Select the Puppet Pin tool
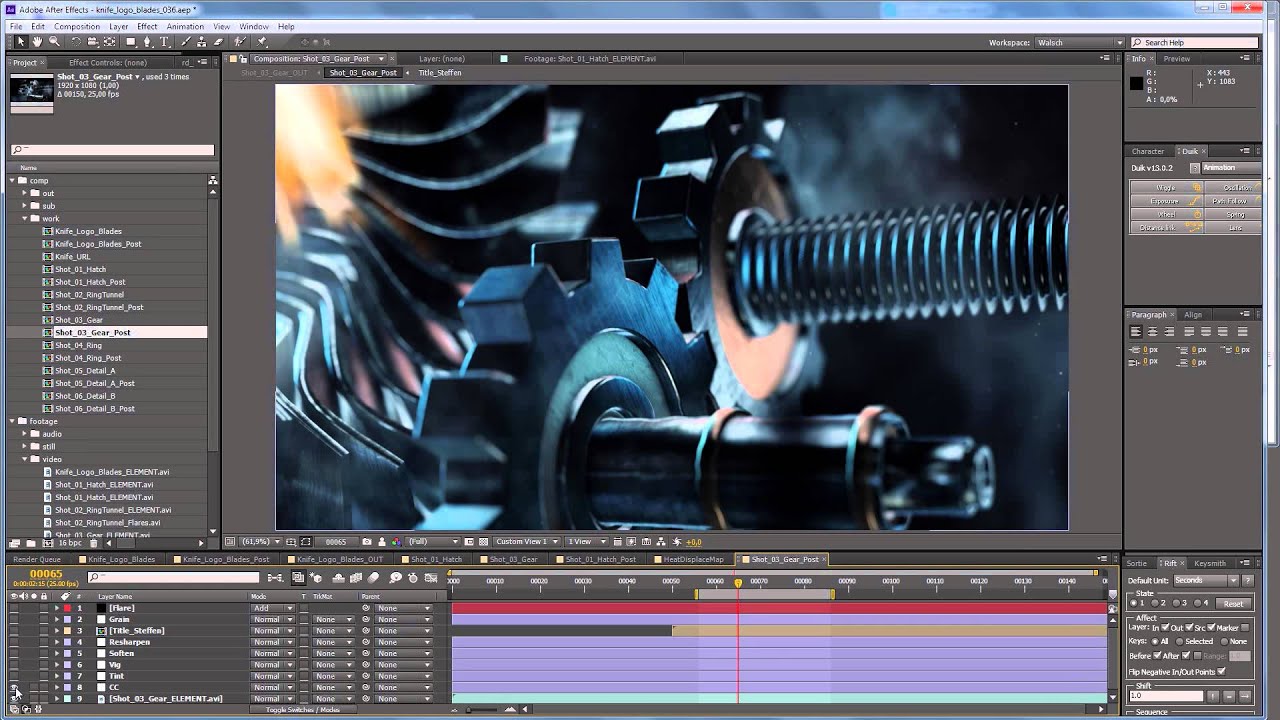1280x720 pixels. tap(262, 42)
